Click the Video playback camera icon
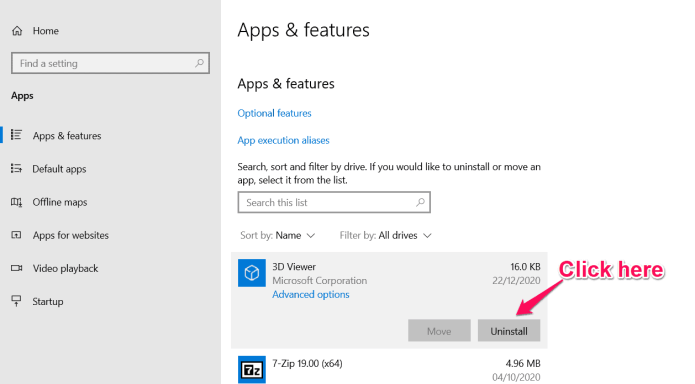The width and height of the screenshot is (695, 384). 16,268
